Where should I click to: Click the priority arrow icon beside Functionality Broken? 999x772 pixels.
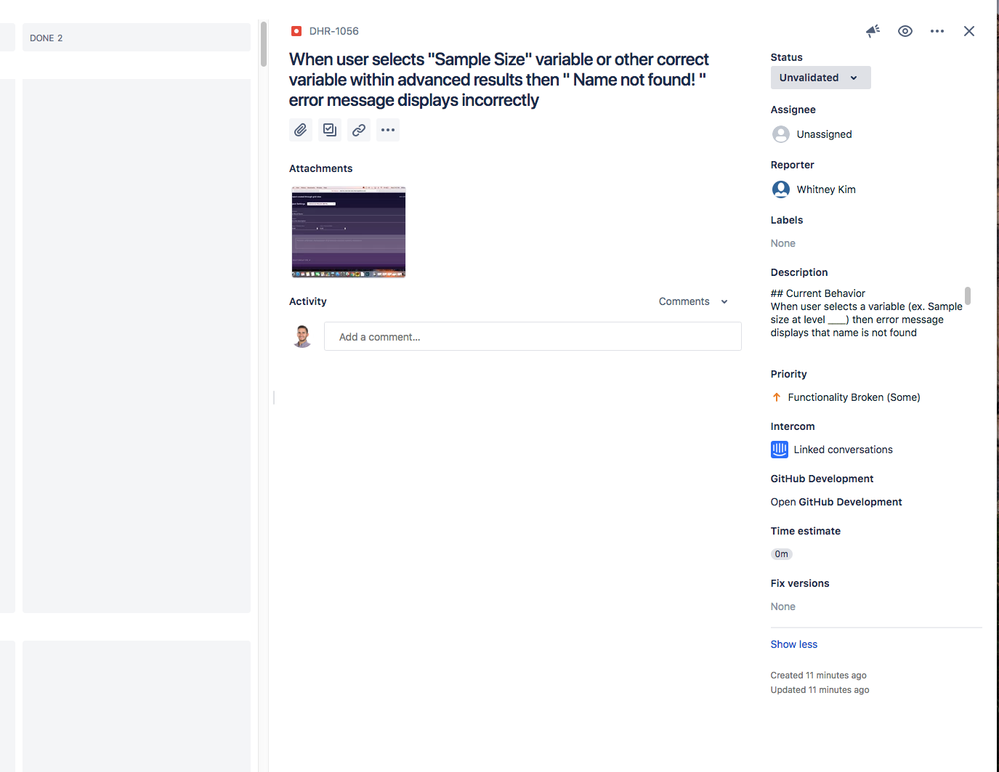point(776,397)
